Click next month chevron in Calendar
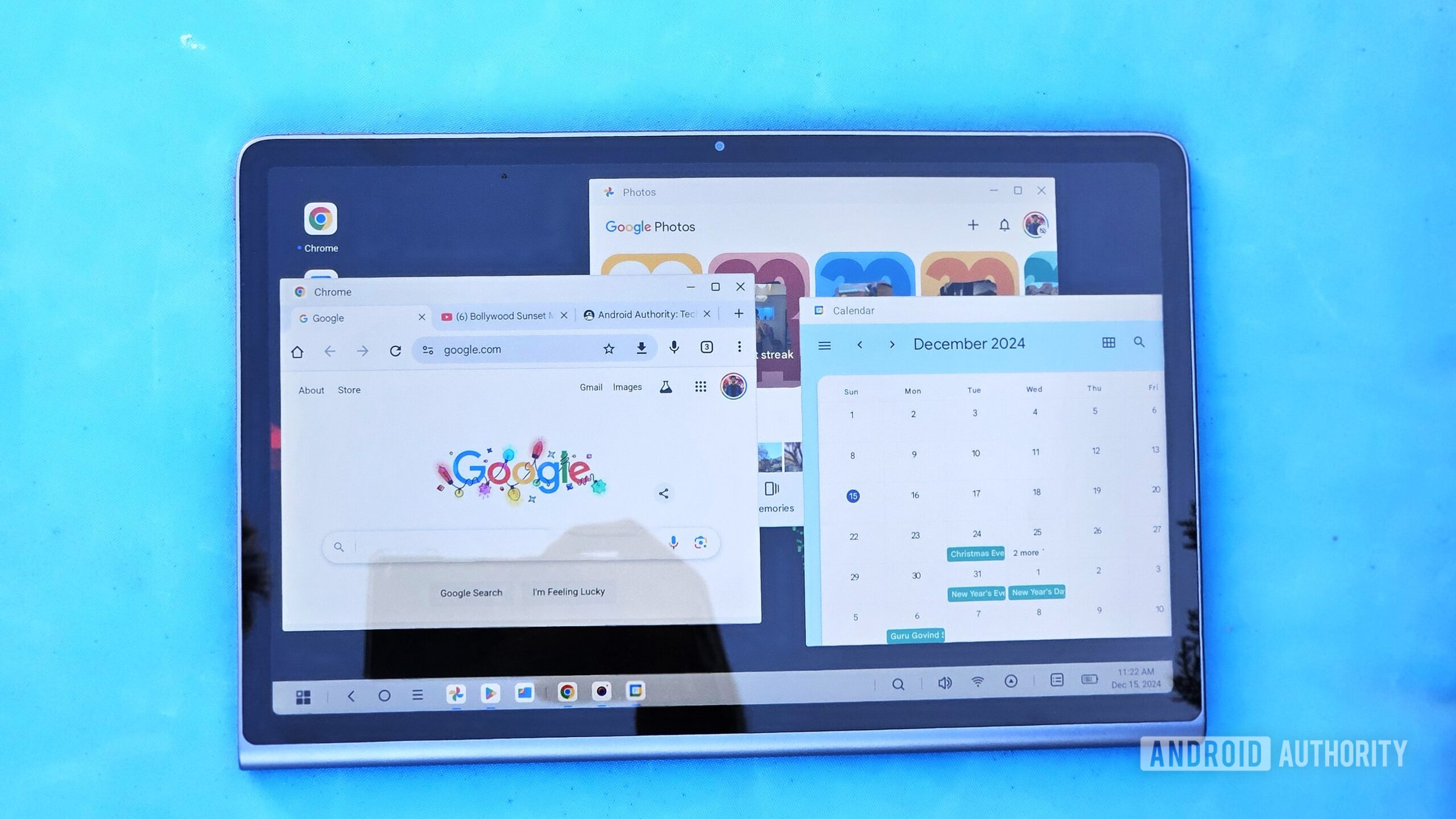Screen dimensions: 1456x819 891,343
